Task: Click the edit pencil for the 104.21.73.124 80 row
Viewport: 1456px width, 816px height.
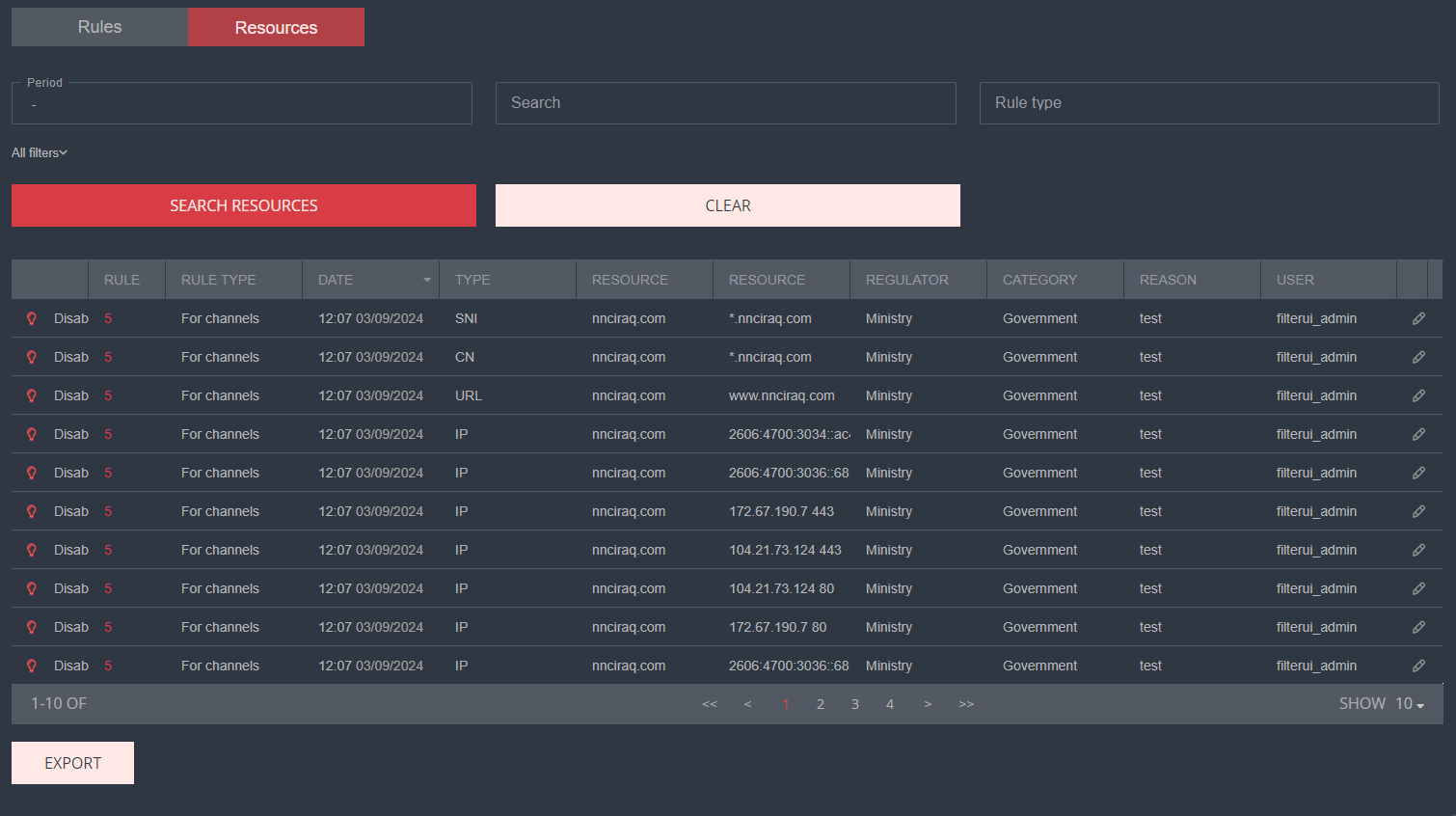Action: [1418, 588]
